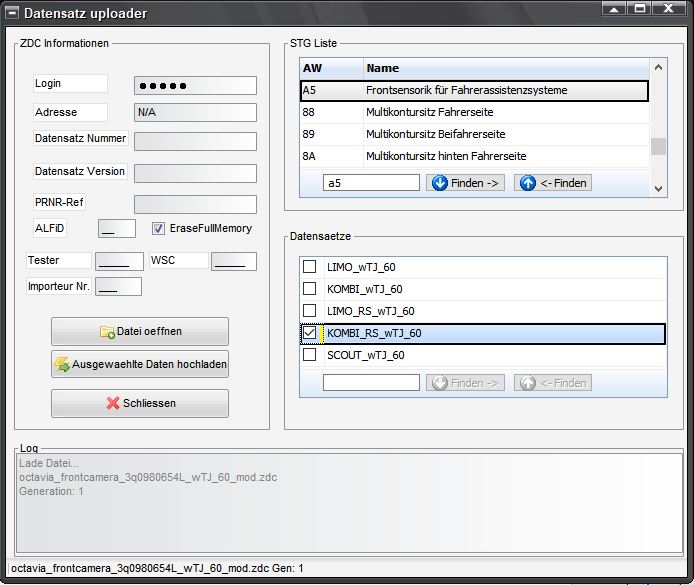Click the Login password field

[195, 85]
